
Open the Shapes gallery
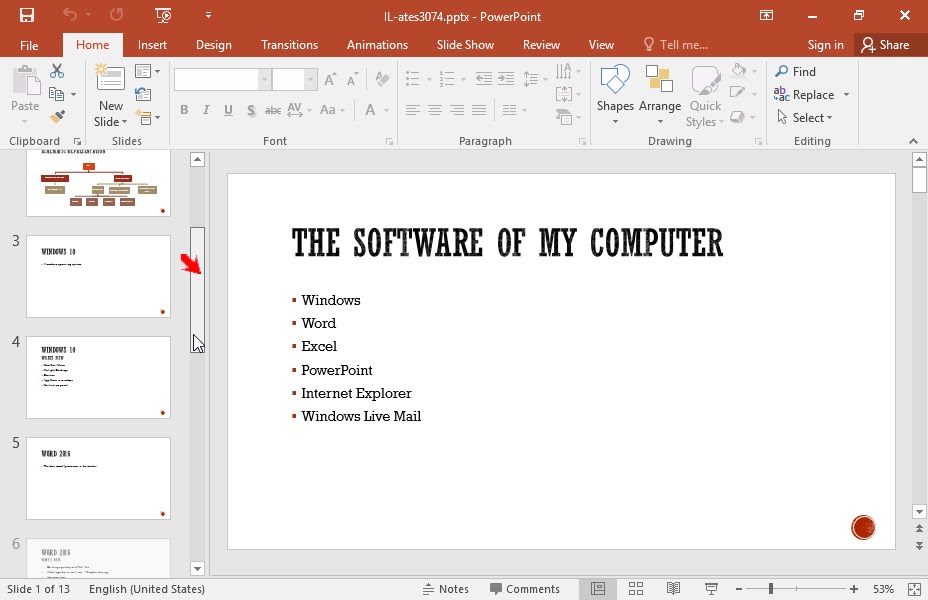pos(615,95)
